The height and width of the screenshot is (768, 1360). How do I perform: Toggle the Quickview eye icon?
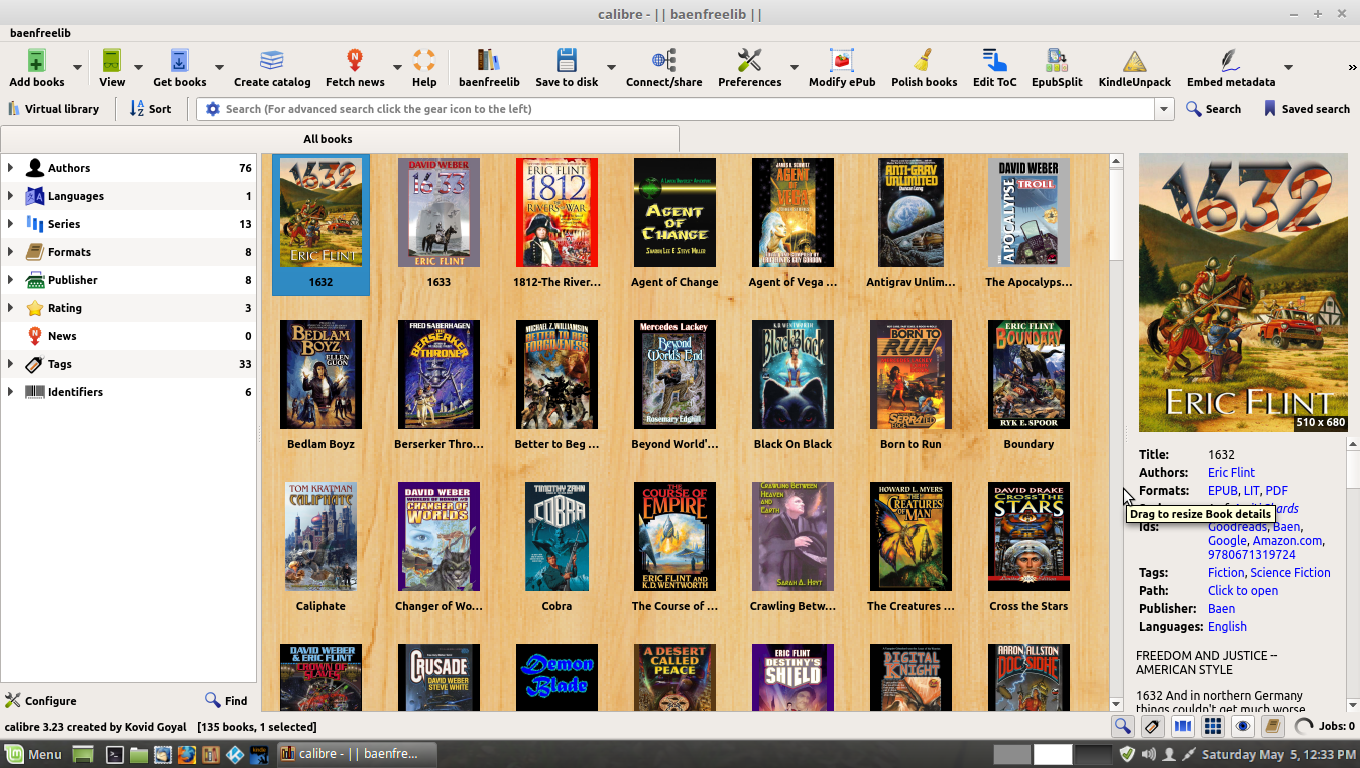1243,727
